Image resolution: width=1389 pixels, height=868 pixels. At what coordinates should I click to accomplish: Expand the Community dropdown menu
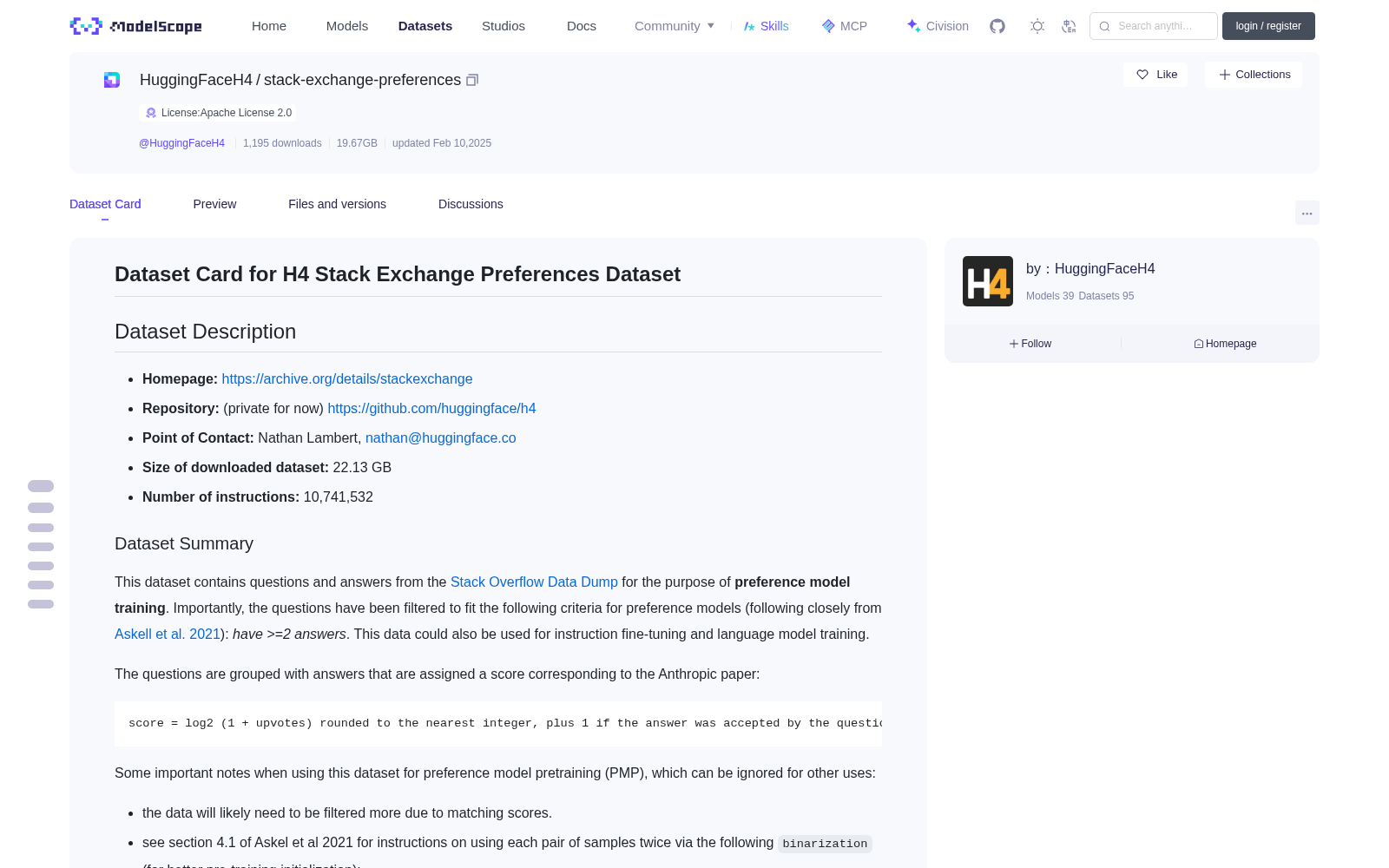(675, 26)
